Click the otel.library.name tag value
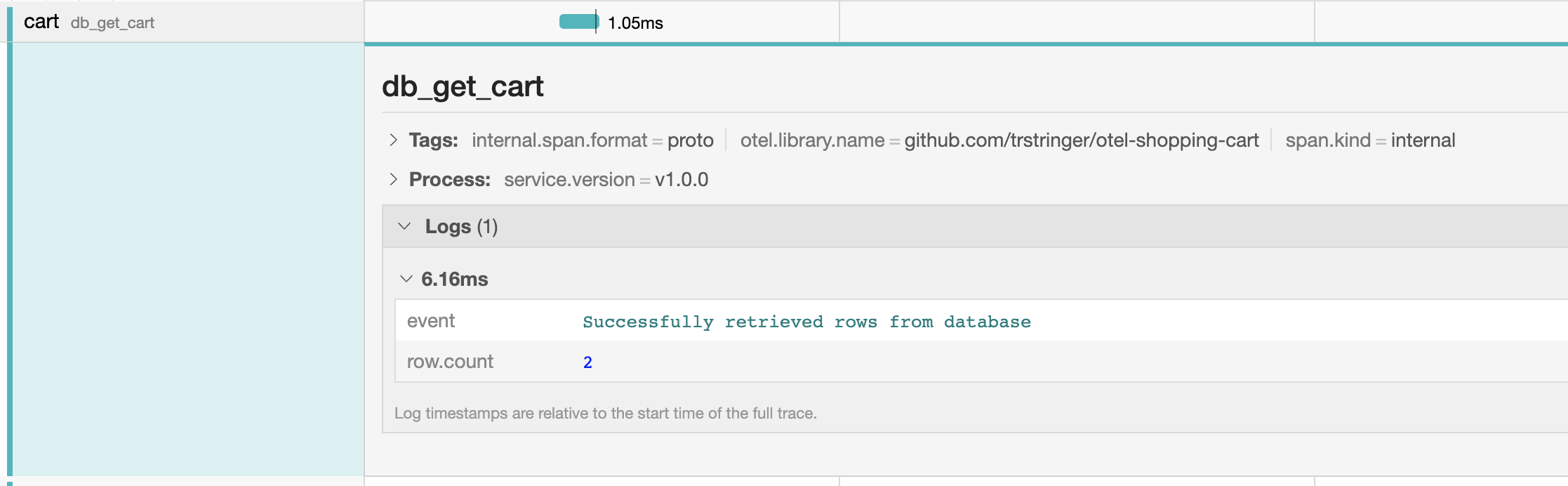 tap(1081, 140)
